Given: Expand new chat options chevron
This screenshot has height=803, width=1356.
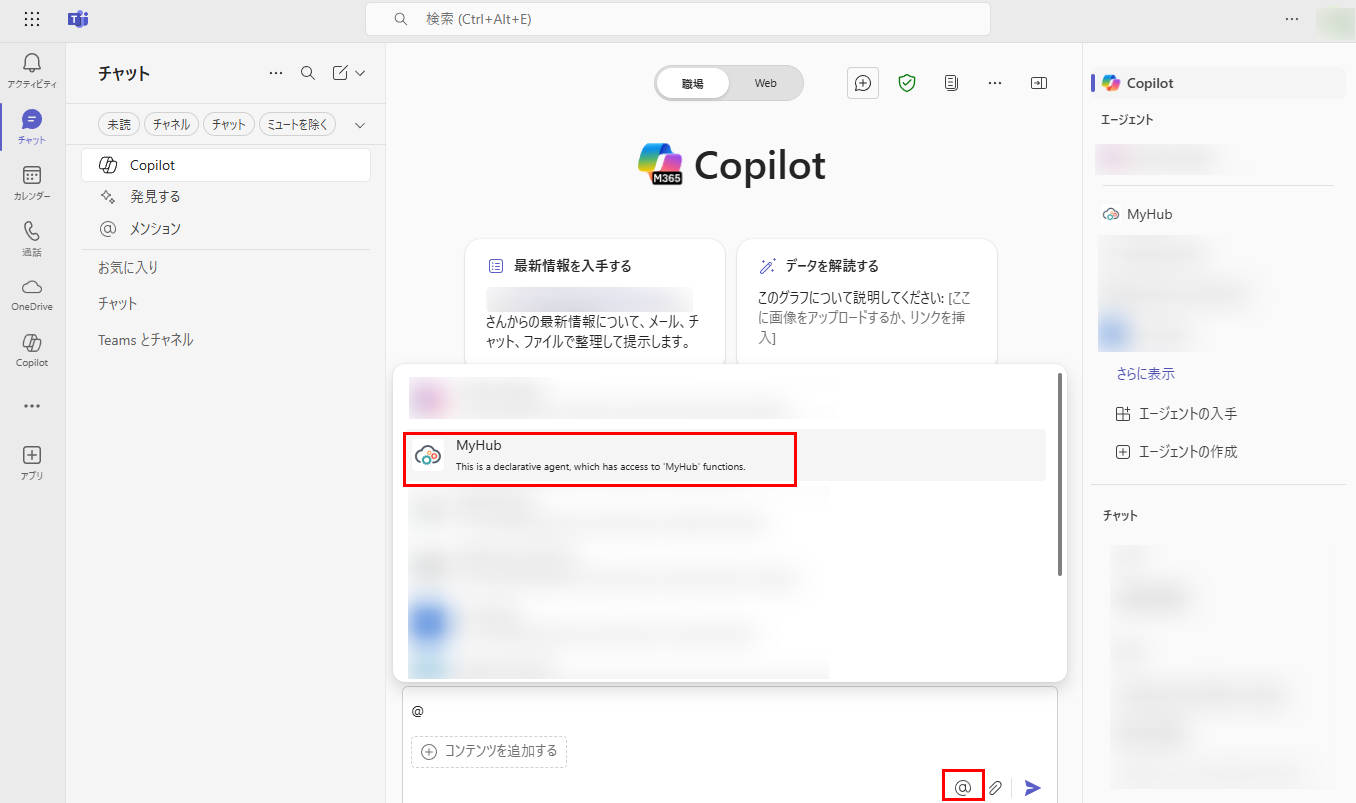Looking at the screenshot, I should pyautogui.click(x=360, y=73).
